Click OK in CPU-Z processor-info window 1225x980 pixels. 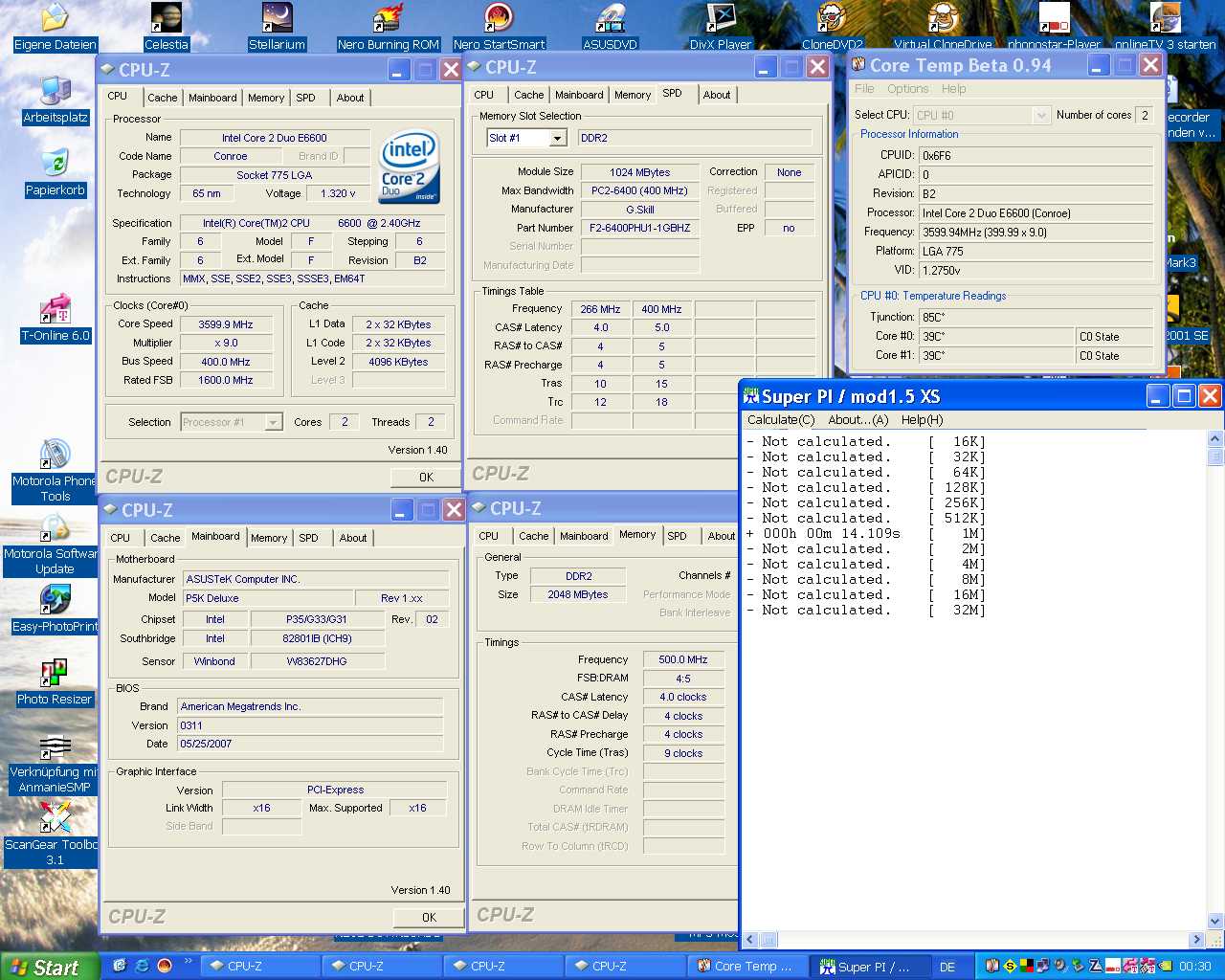pos(427,477)
